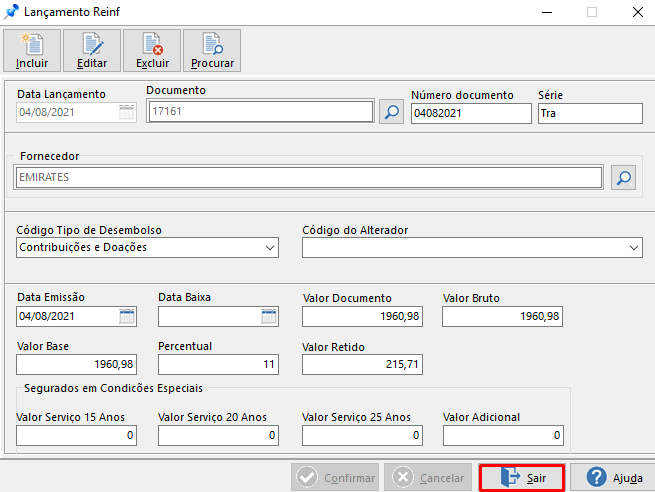This screenshot has width=655, height=492.
Task: Click the Percentual field showing 11
Action: coord(218,364)
